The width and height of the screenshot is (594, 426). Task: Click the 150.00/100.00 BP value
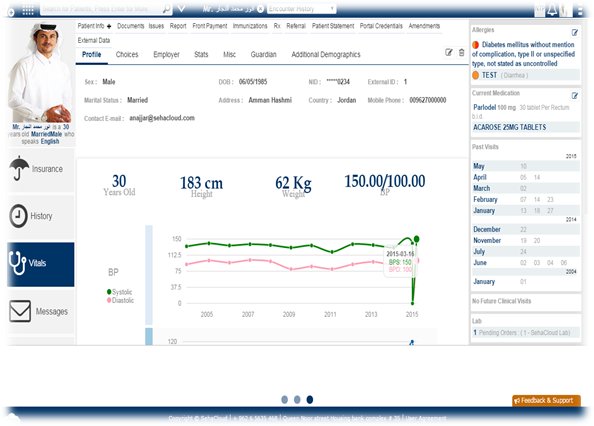[385, 181]
